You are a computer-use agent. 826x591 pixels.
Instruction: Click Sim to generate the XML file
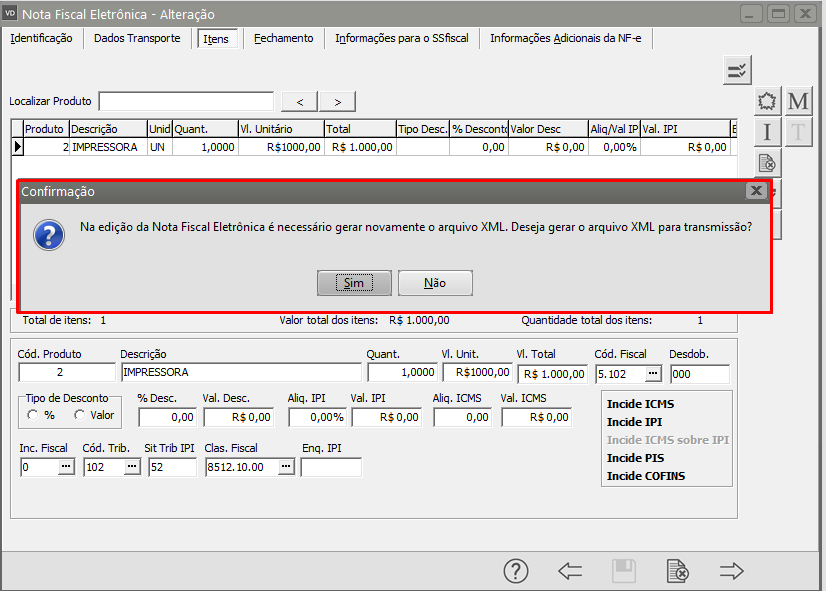(x=353, y=283)
